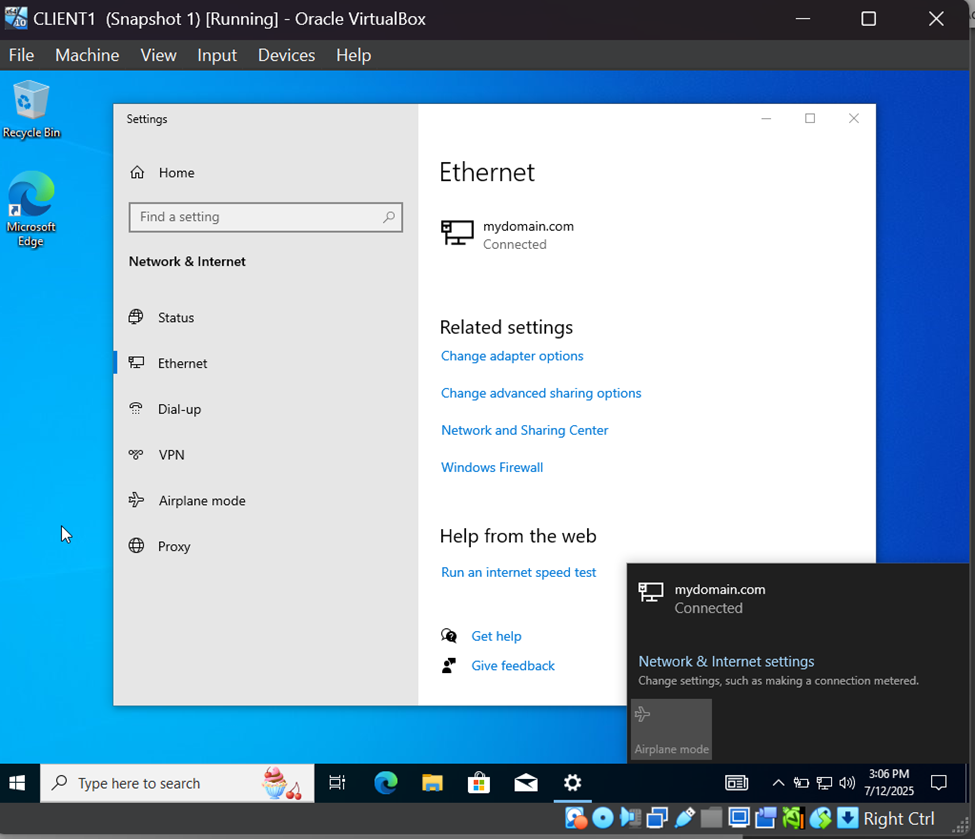Click the Recycle Bin desktop icon
975x839 pixels.
coord(31,110)
